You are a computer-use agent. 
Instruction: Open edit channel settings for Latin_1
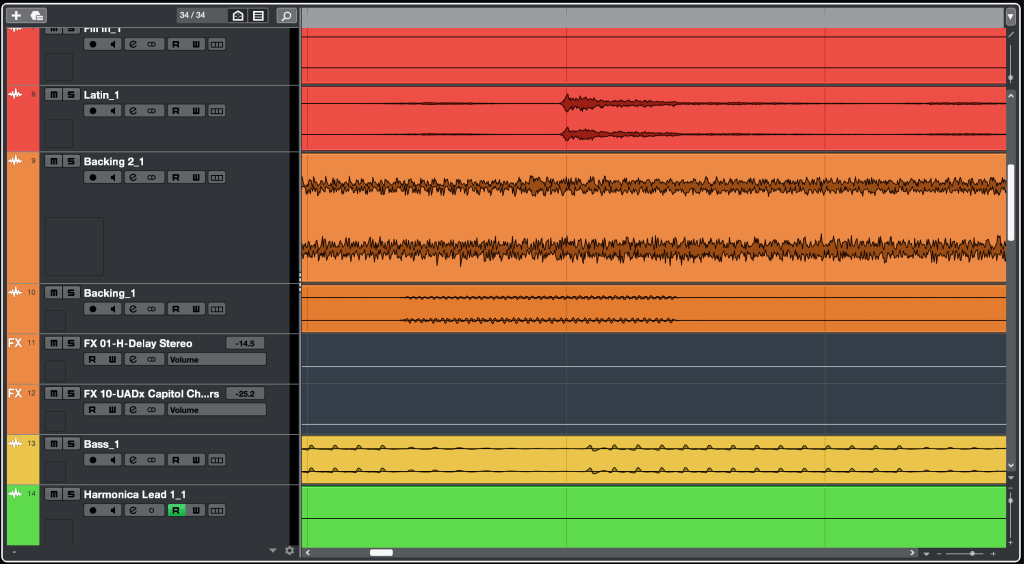133,111
